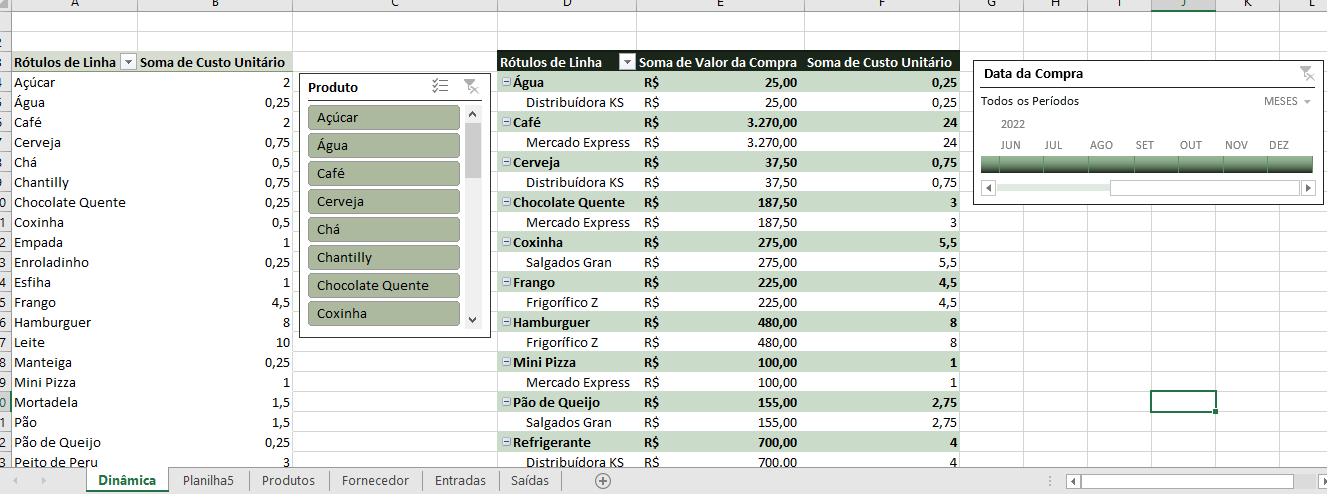Click the Produto slicer scrollbar thumb
Image resolution: width=1327 pixels, height=494 pixels.
pos(473,151)
